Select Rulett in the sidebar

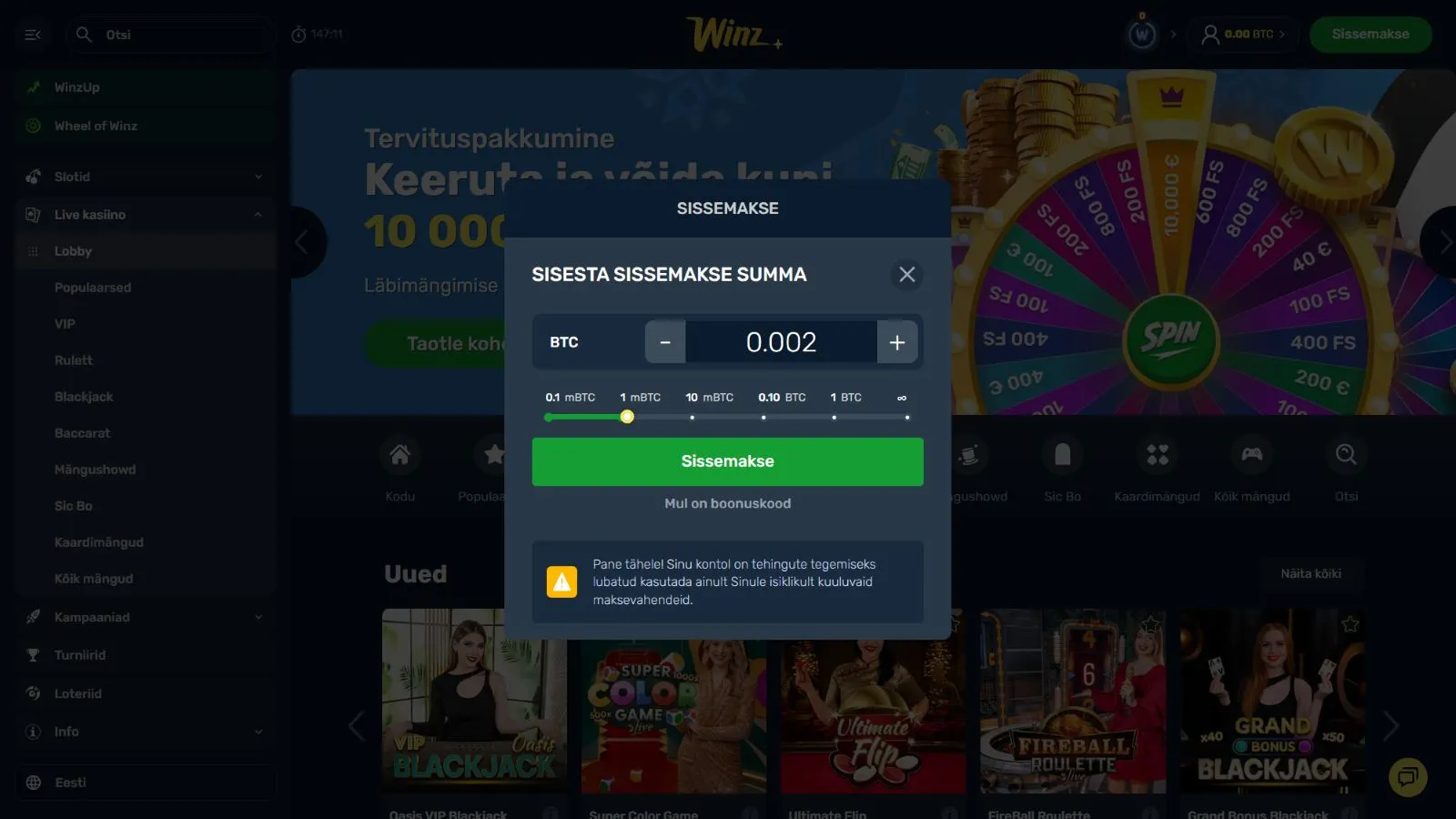point(74,360)
